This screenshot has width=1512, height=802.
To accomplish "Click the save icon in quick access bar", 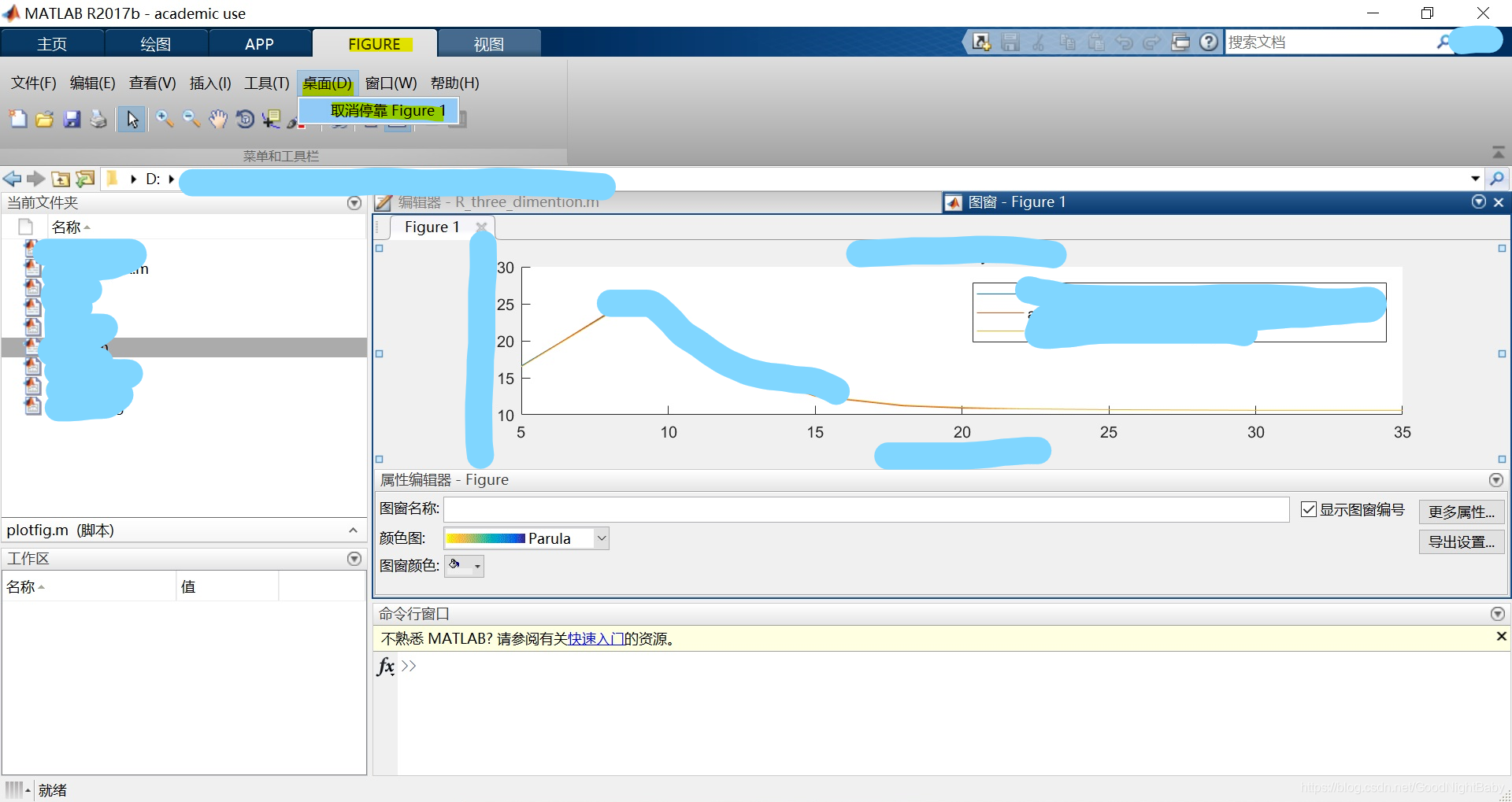I will pos(1010,43).
